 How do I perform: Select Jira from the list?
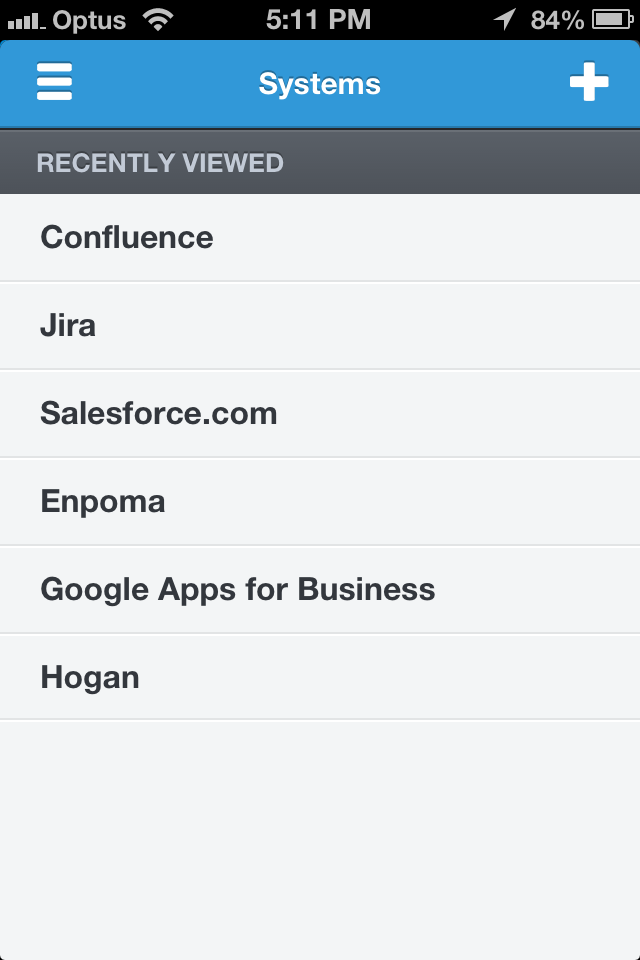pos(68,326)
